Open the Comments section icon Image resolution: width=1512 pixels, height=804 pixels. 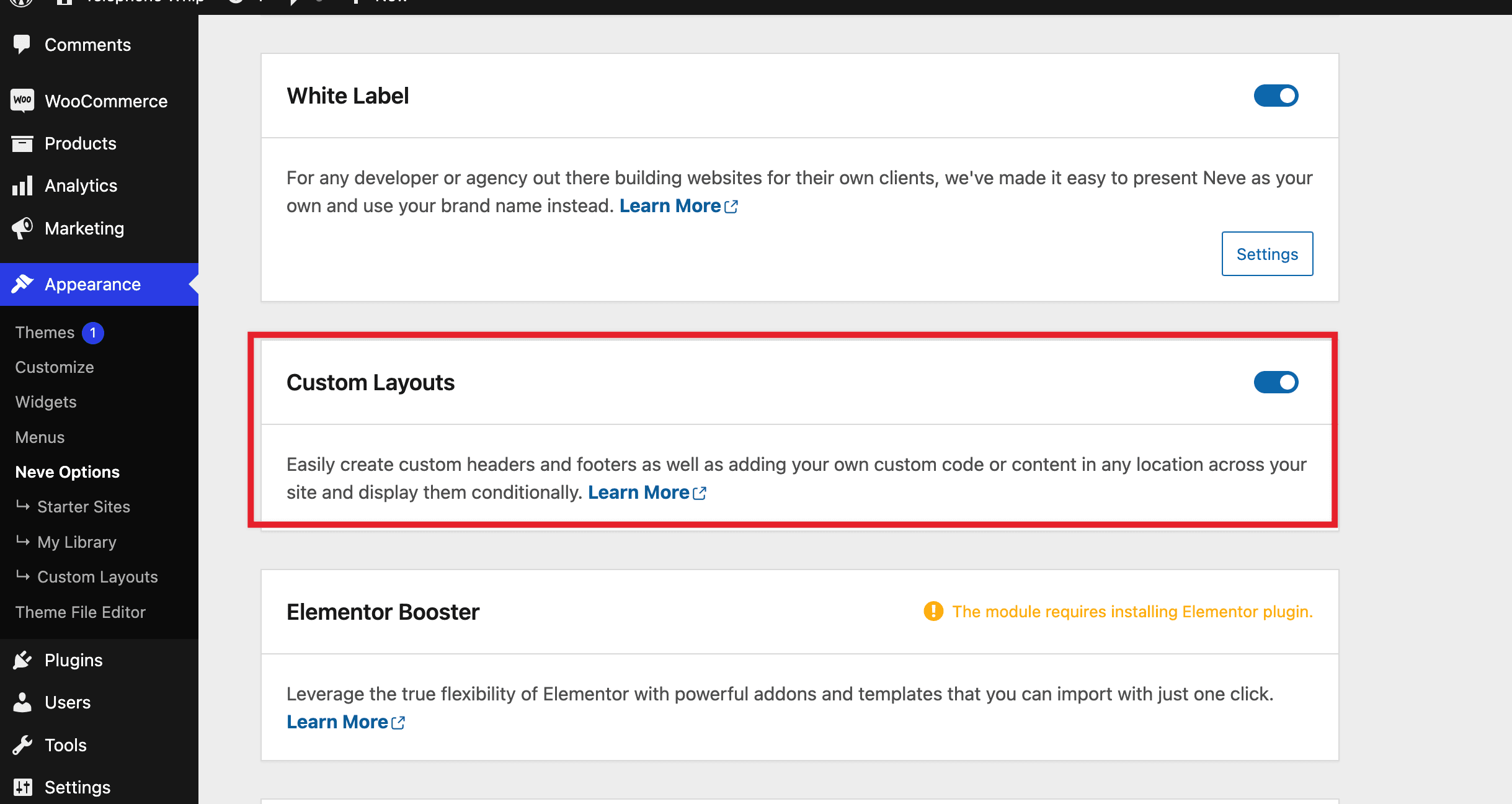[x=22, y=44]
